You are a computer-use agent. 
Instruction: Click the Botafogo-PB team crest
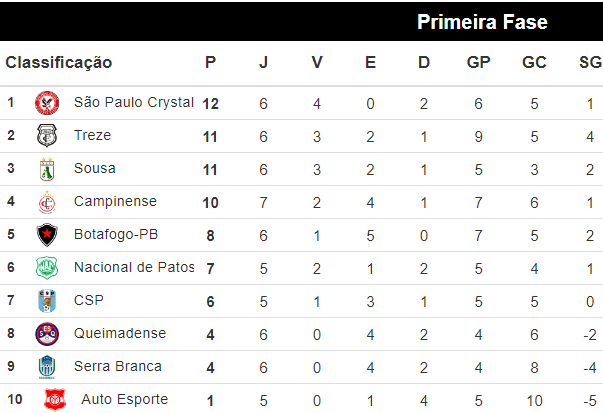click(x=47, y=235)
